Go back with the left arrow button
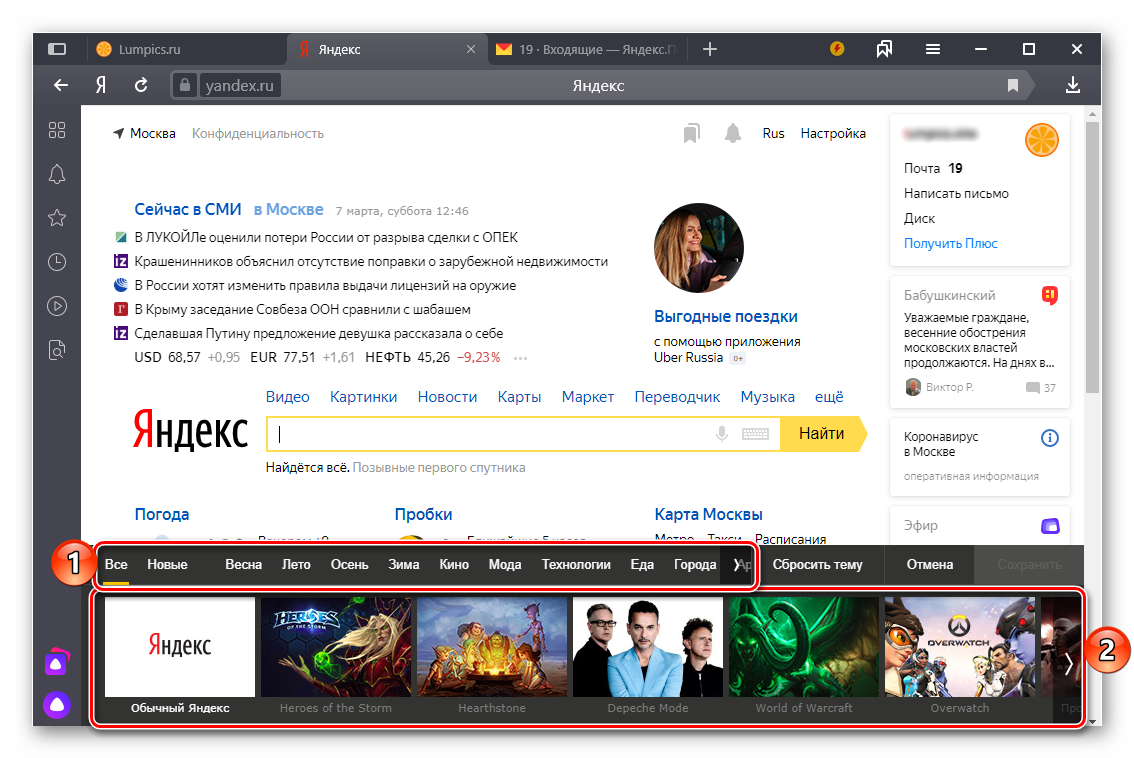This screenshot has height=758, width=1134. pyautogui.click(x=61, y=85)
